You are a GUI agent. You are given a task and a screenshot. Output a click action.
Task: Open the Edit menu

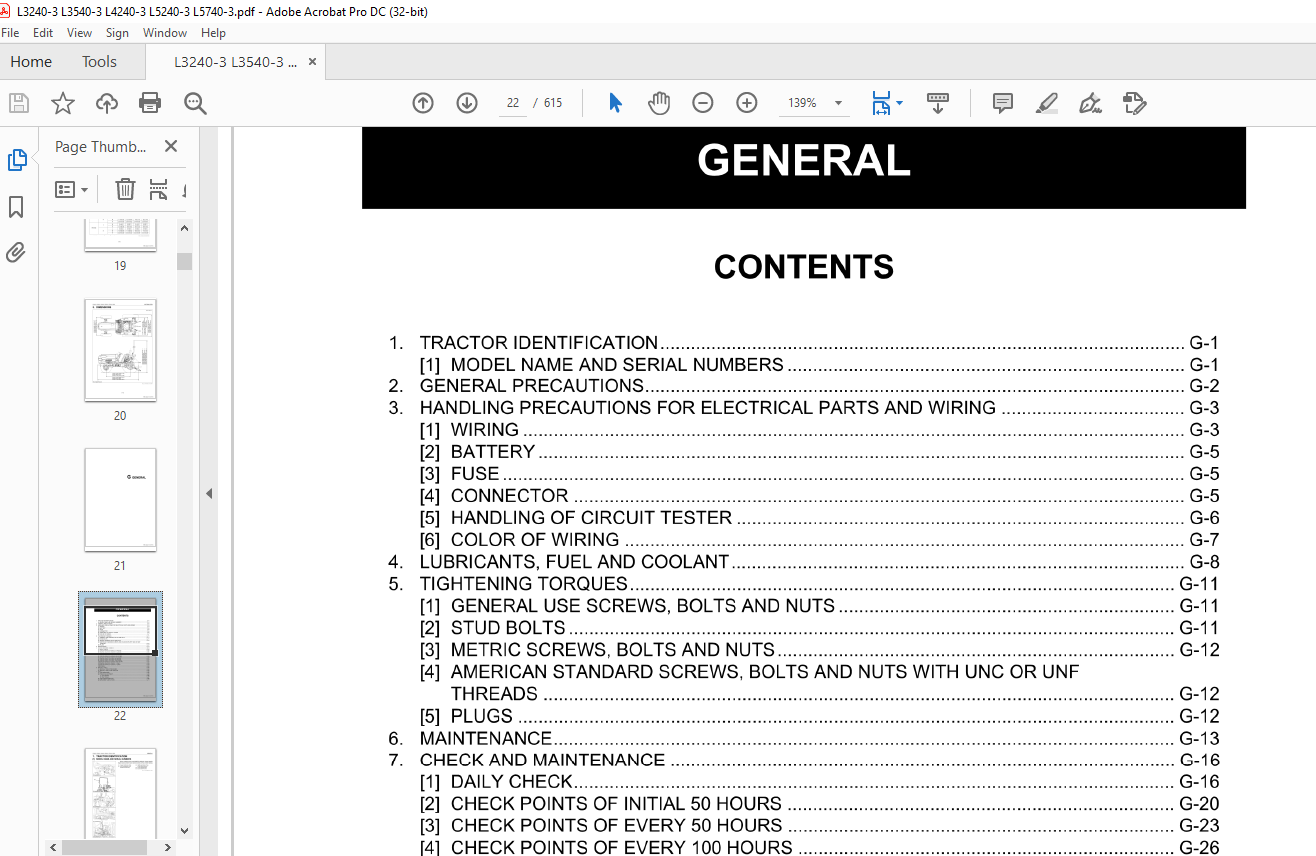[x=43, y=33]
